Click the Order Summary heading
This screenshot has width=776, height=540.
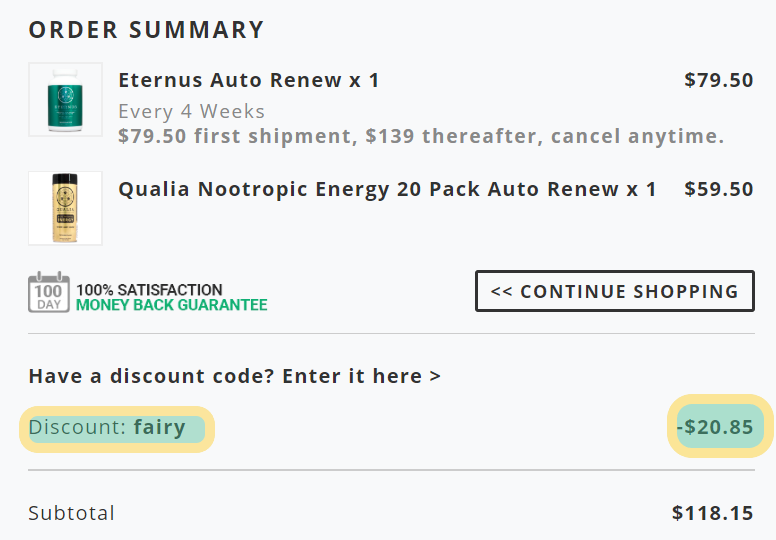[146, 30]
